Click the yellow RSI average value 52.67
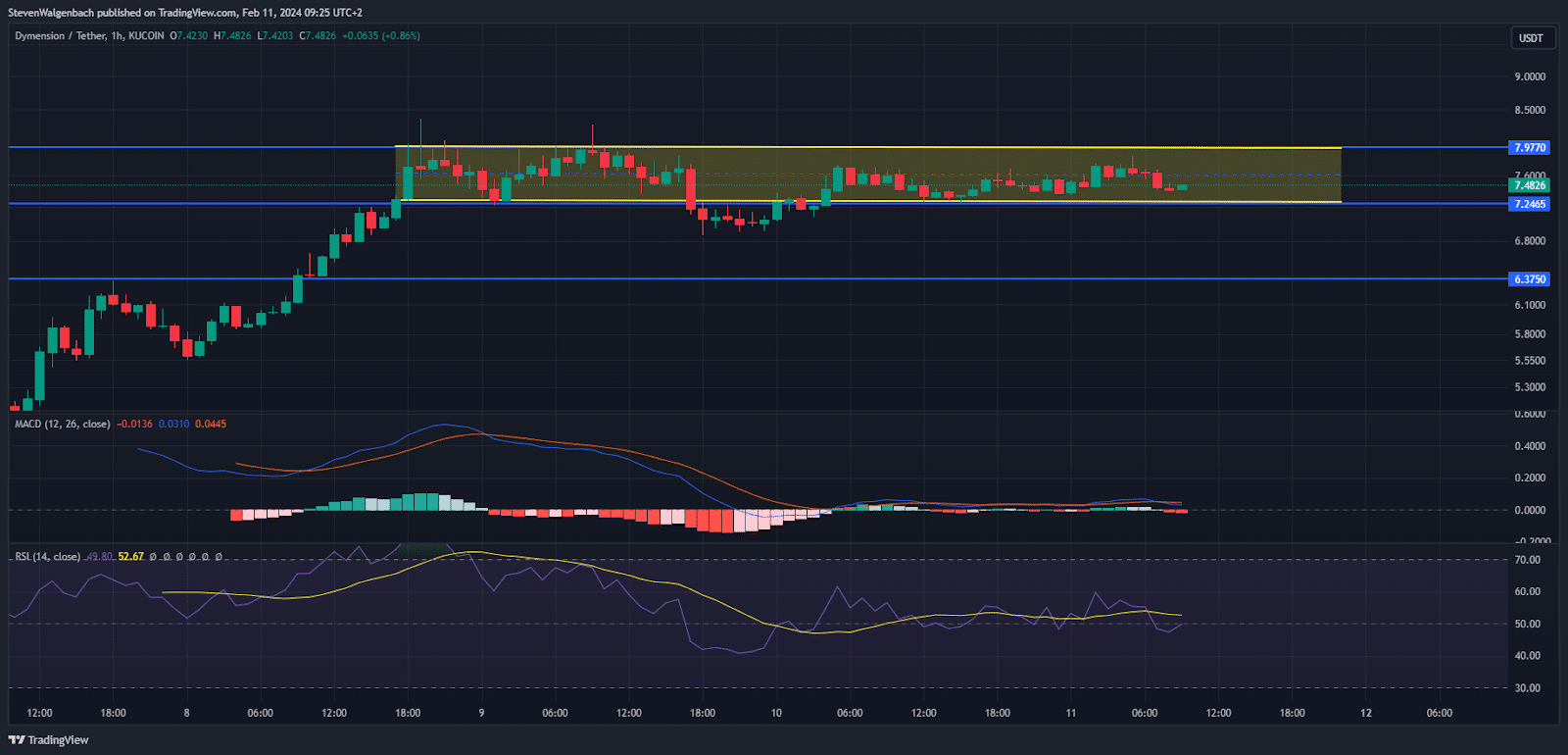1568x755 pixels. tap(130, 557)
